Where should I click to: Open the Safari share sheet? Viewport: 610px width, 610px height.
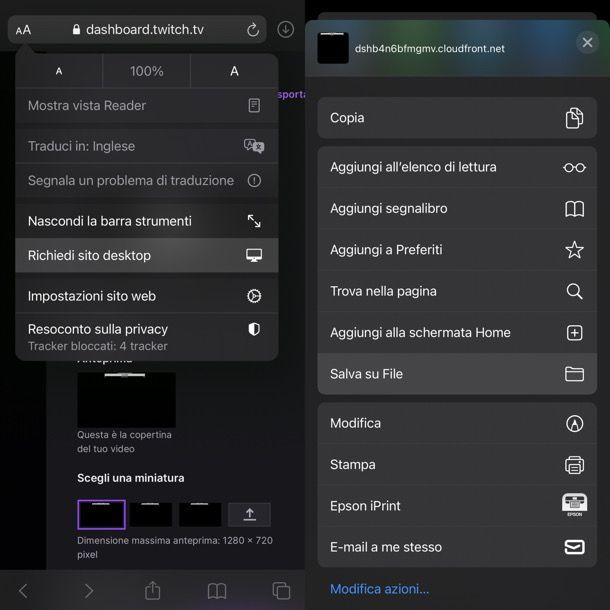tap(152, 590)
